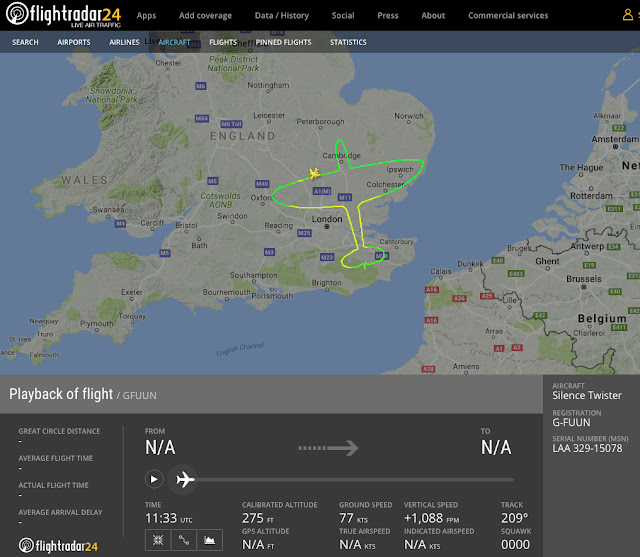640x557 pixels.
Task: Click the FROM N/A origin field
Action: coord(160,443)
